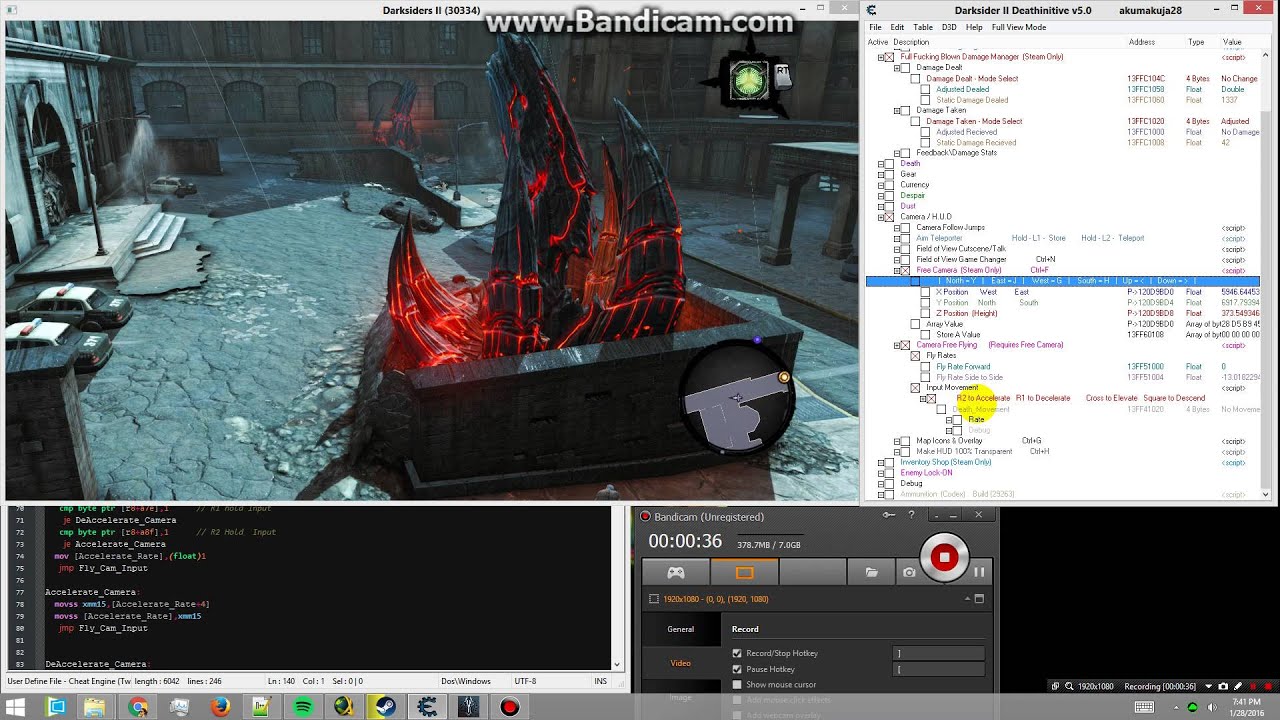
Task: Click Bandicam's key registration icon
Action: 888,515
